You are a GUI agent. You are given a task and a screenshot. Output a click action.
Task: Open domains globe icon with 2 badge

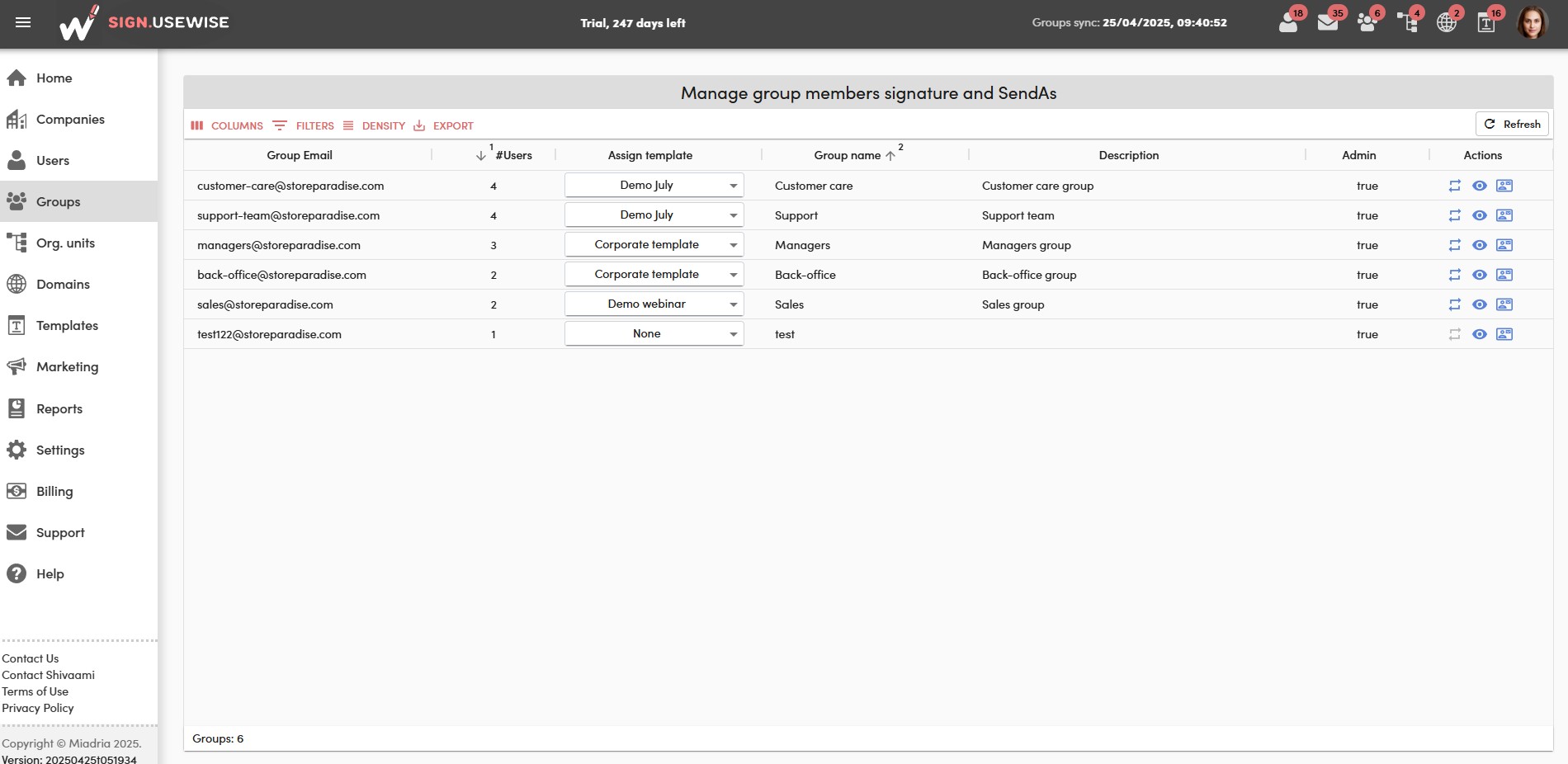[x=1448, y=22]
